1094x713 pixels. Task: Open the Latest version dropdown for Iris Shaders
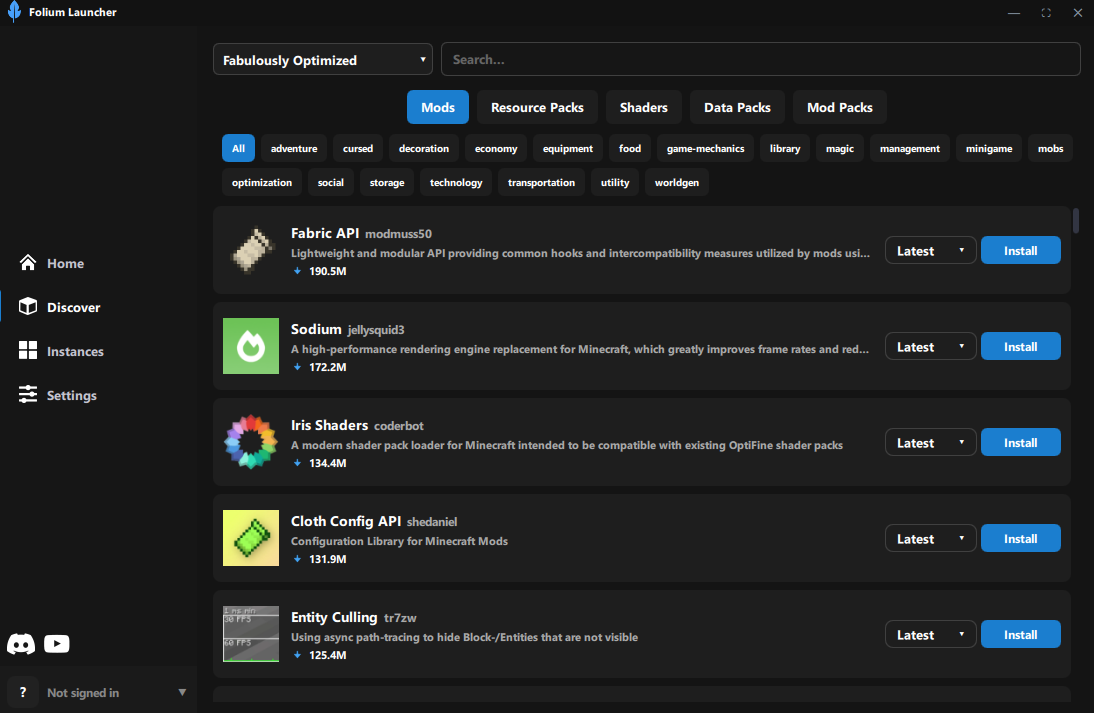point(930,443)
